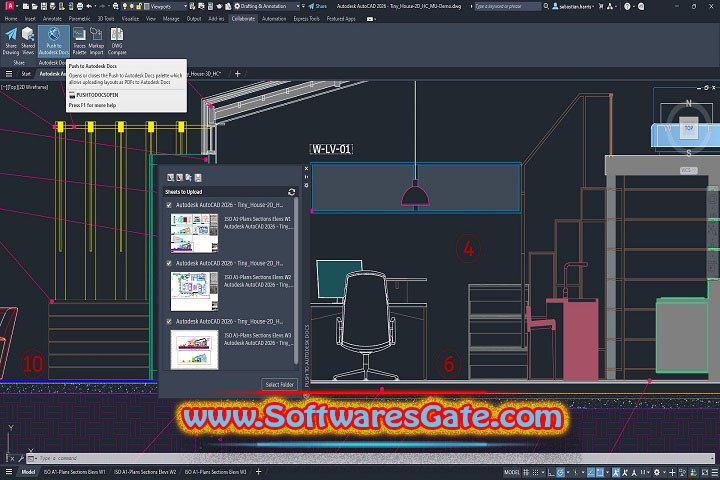Screen dimensions: 720x480
Task: Add a new drawing tab with plus button
Action: click(x=237, y=73)
